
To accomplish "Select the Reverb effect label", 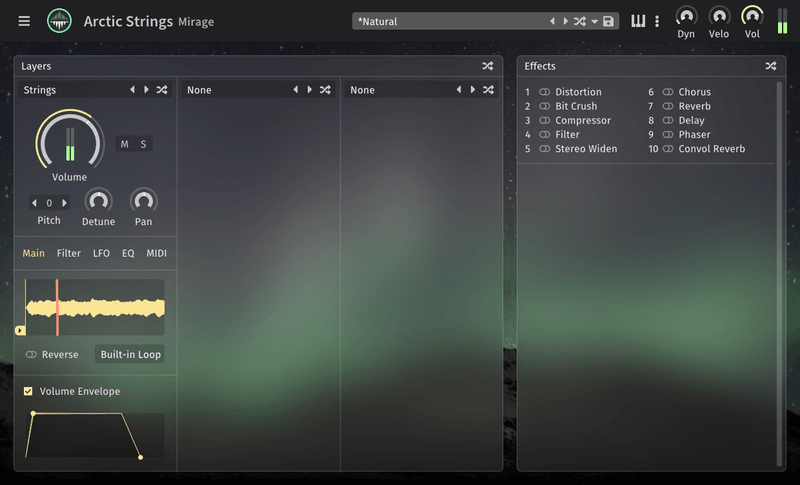I will coord(694,106).
